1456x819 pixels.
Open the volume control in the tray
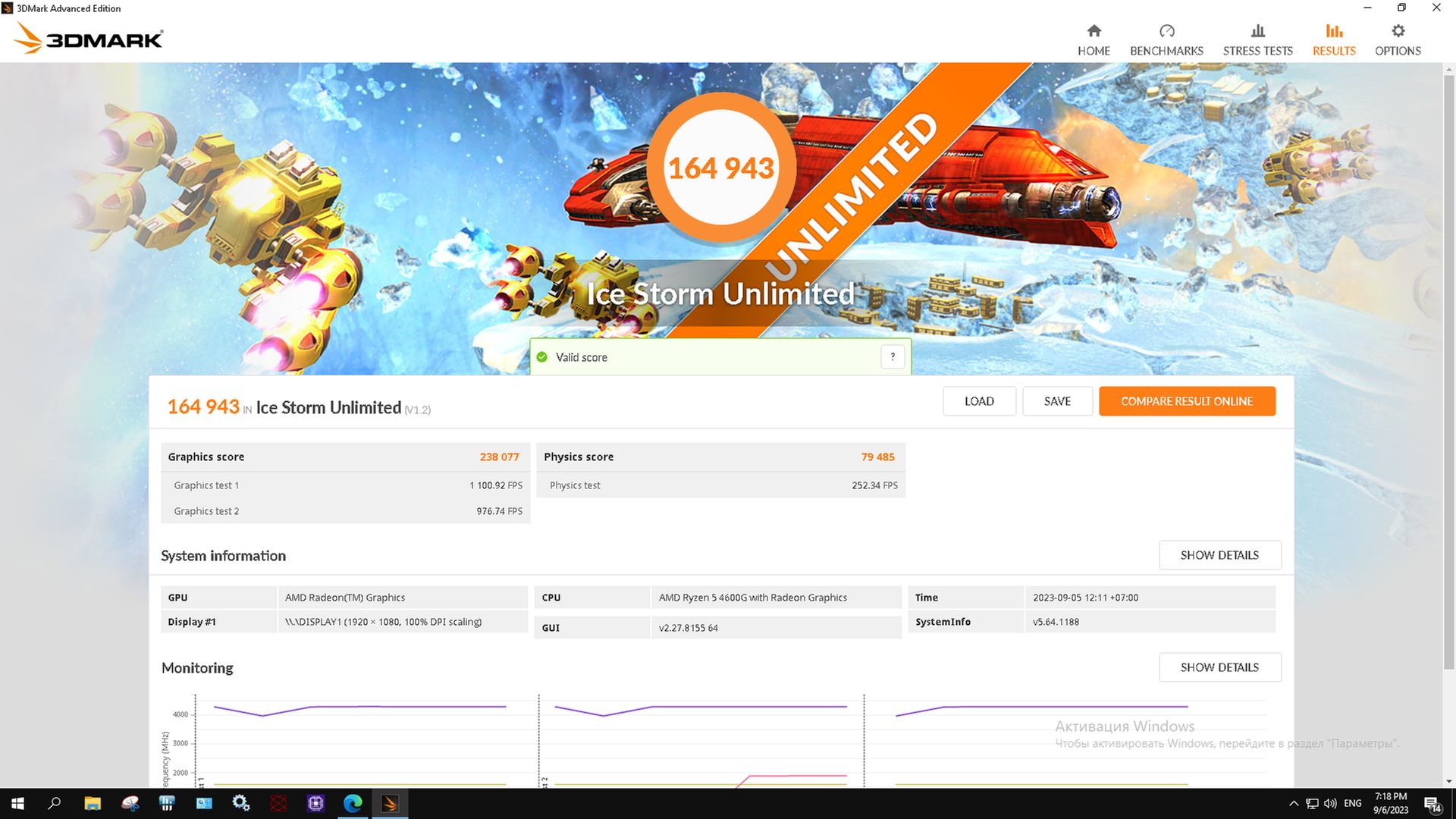pyautogui.click(x=1330, y=804)
